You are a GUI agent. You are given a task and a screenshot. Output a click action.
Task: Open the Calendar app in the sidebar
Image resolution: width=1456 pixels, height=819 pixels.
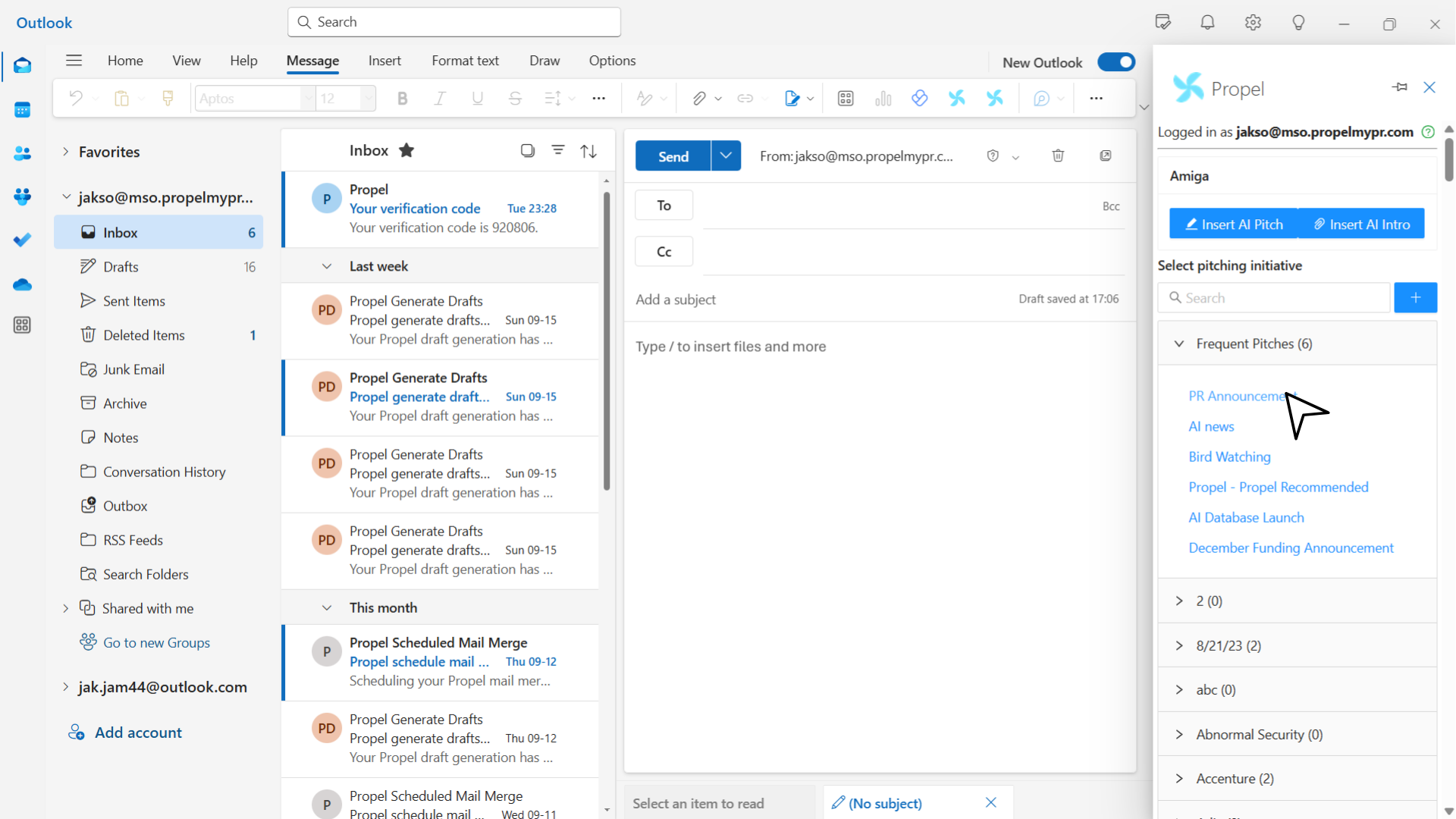22,110
